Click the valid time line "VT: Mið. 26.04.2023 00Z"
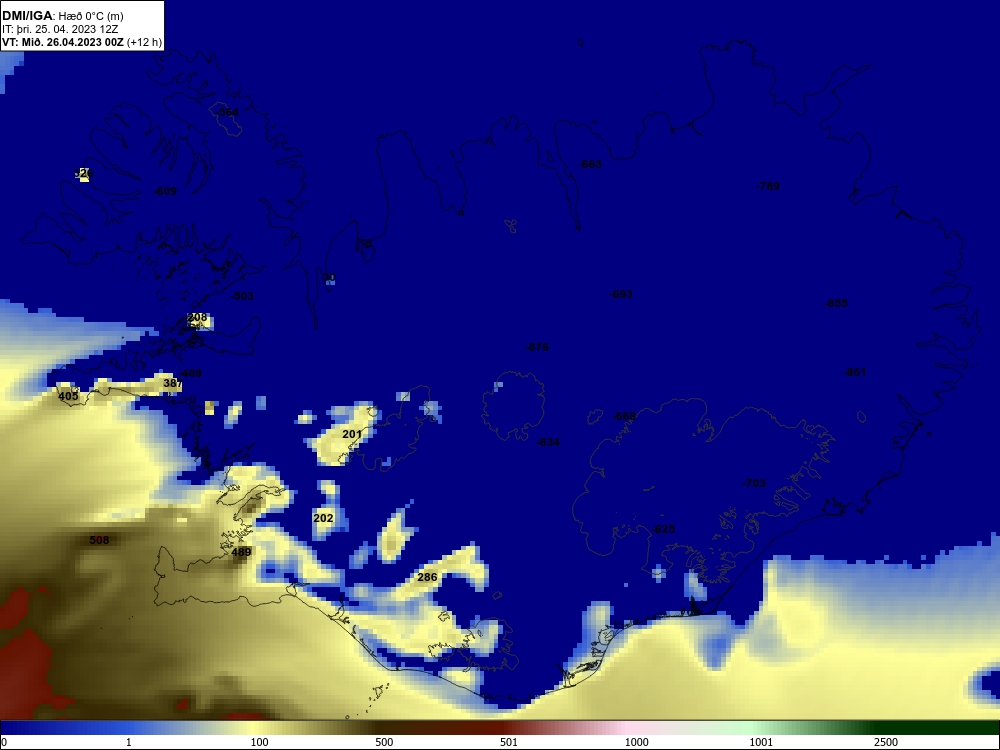 click(x=62, y=43)
